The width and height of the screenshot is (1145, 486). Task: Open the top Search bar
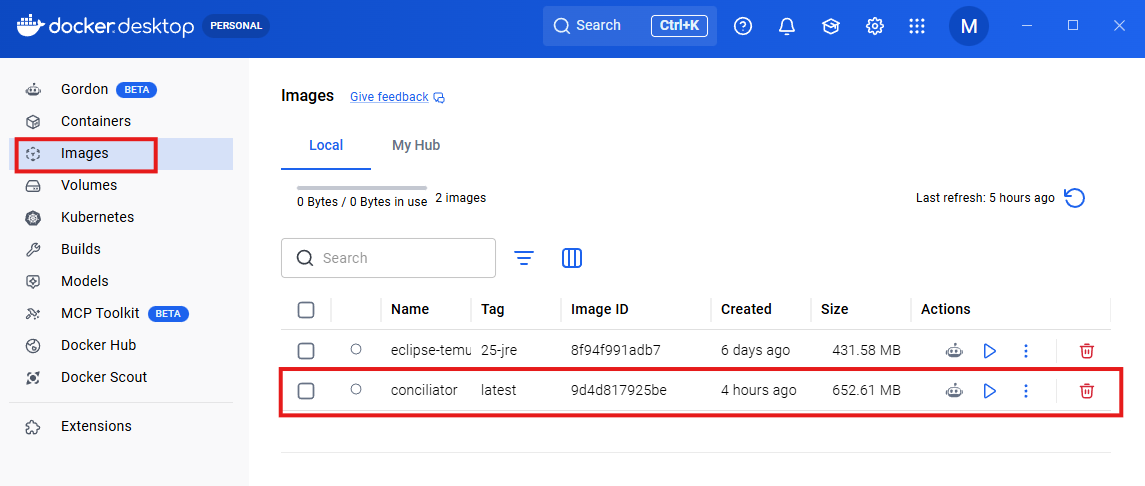tap(629, 26)
